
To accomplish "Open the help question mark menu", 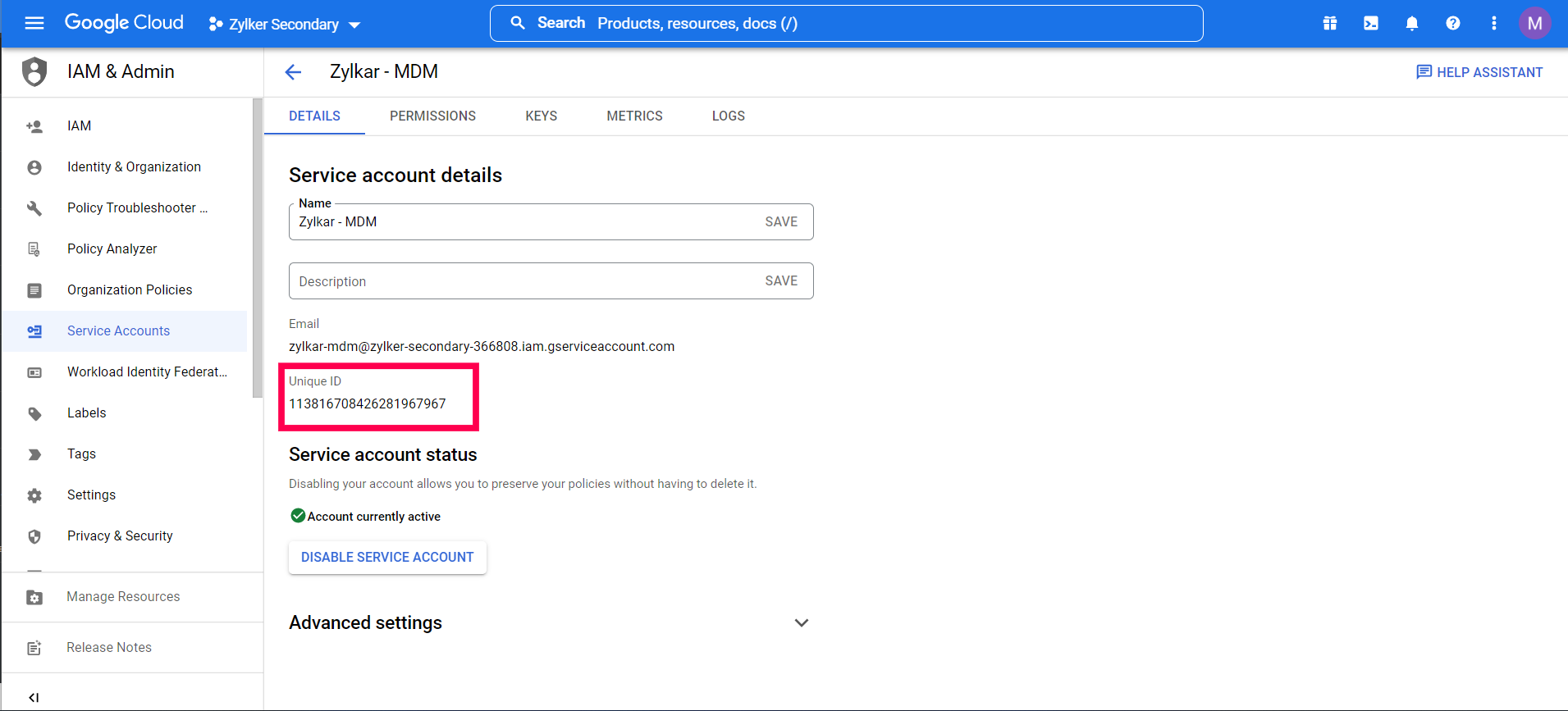I will (1453, 23).
